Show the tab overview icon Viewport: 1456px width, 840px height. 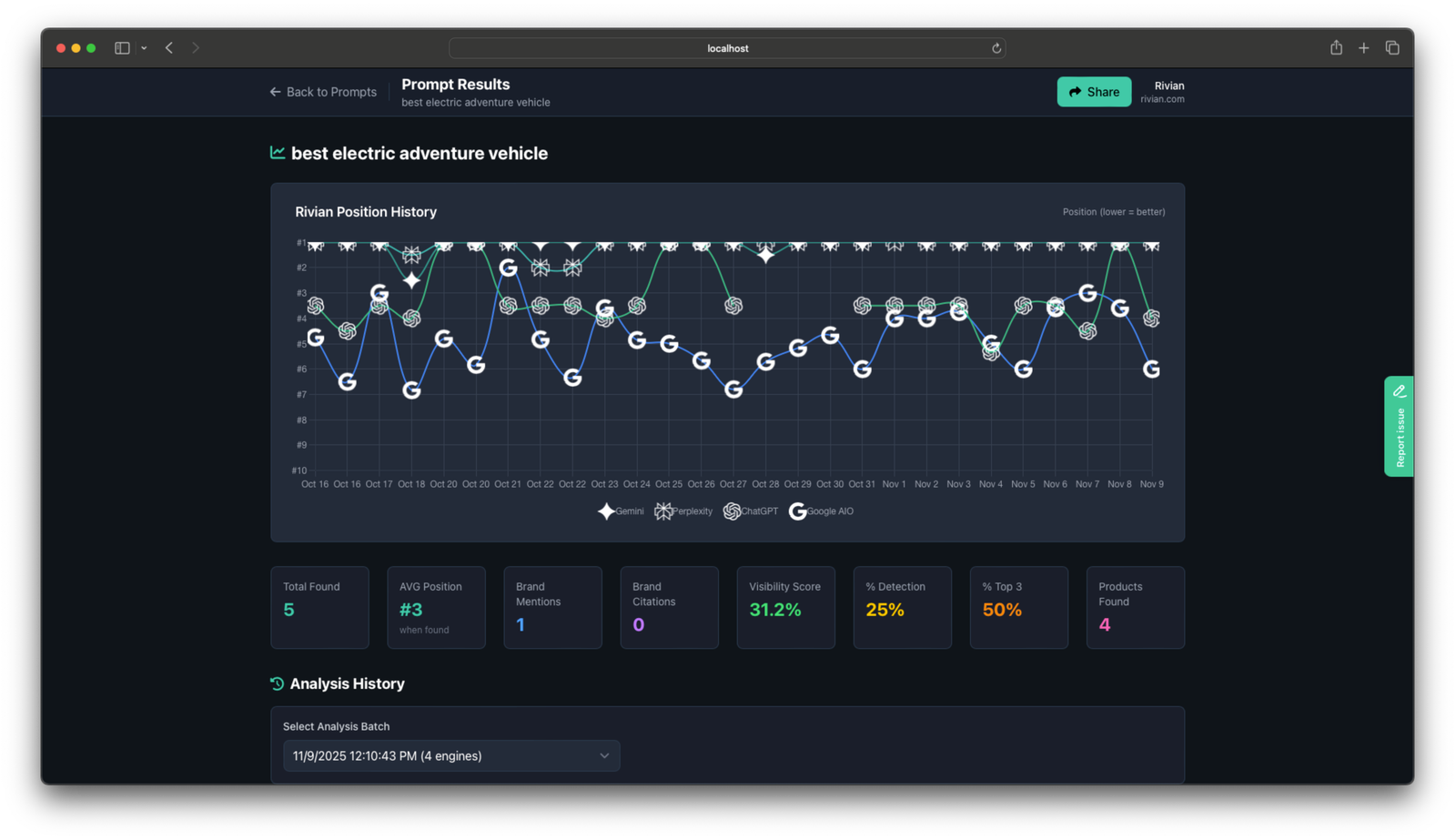1392,48
